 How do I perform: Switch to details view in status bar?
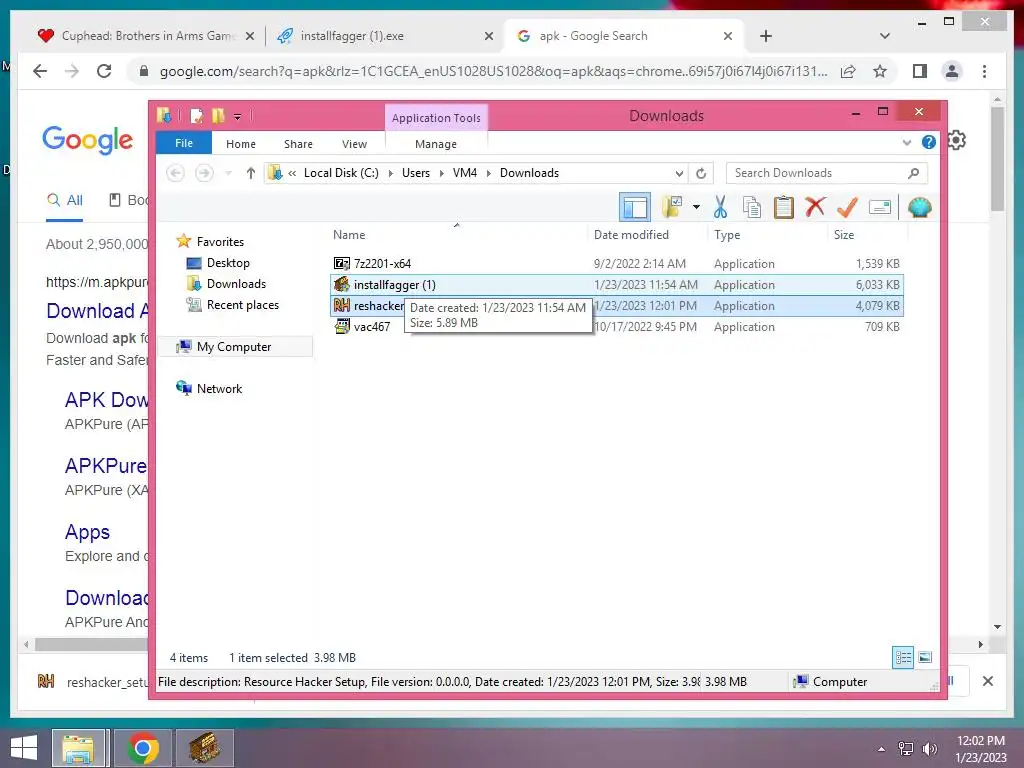[903, 657]
